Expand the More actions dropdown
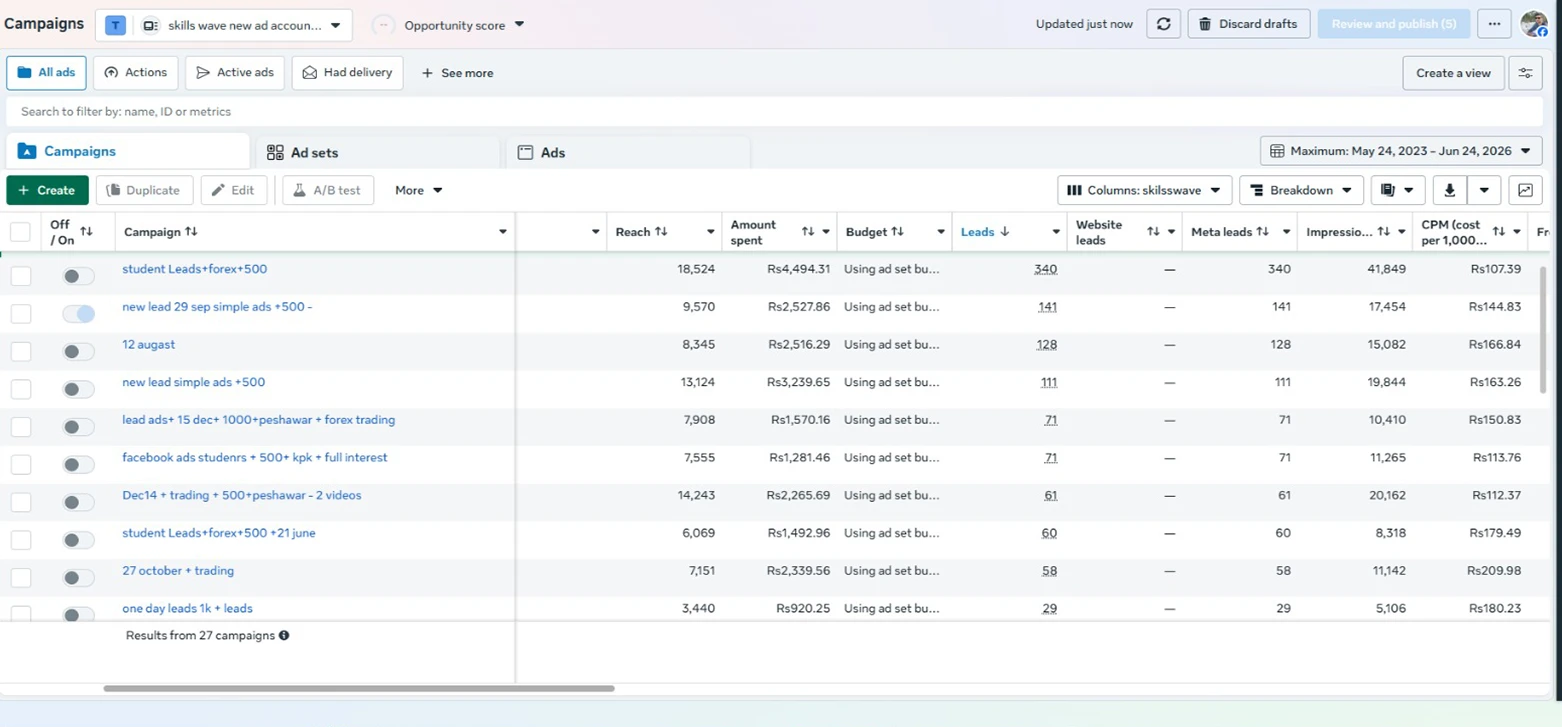1562x727 pixels. (x=418, y=190)
